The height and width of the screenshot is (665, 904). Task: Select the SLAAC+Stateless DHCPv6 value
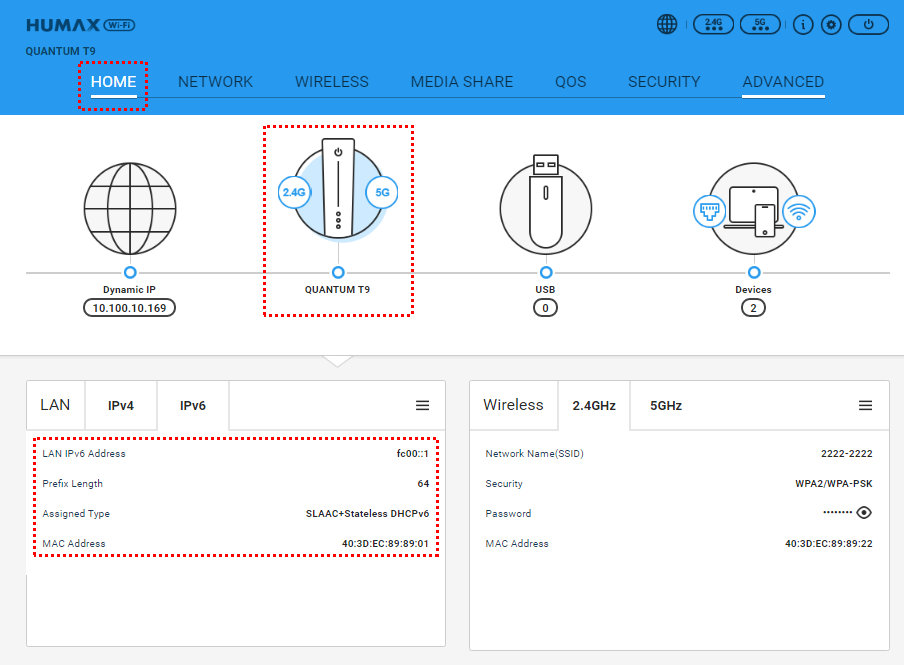[367, 513]
